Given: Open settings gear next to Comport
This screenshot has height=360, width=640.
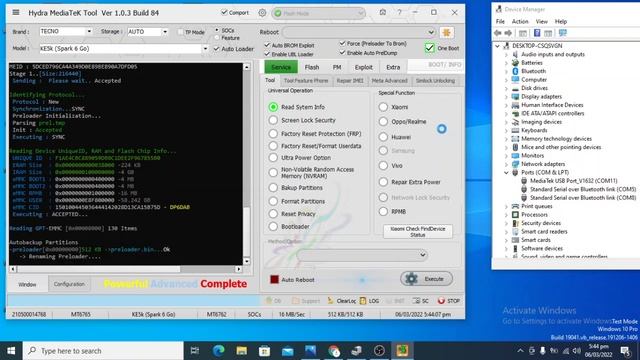Looking at the screenshot, I should point(262,13).
